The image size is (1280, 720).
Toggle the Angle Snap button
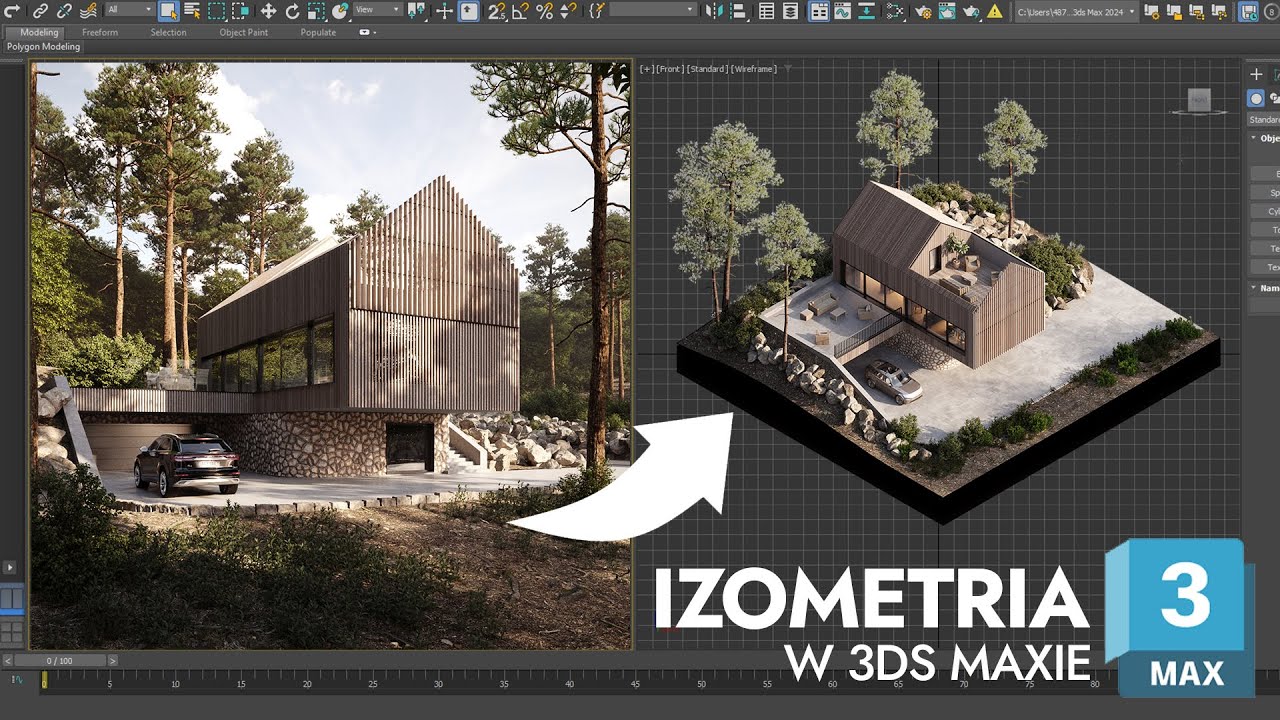tap(521, 11)
